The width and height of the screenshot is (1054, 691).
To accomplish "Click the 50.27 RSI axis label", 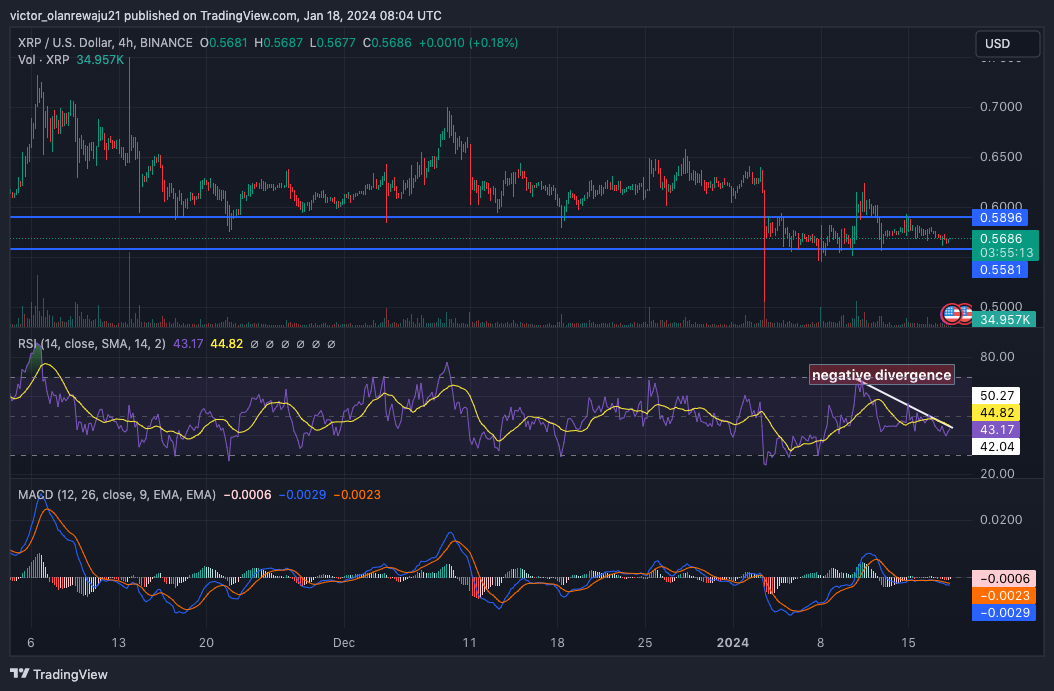I will coord(996,395).
